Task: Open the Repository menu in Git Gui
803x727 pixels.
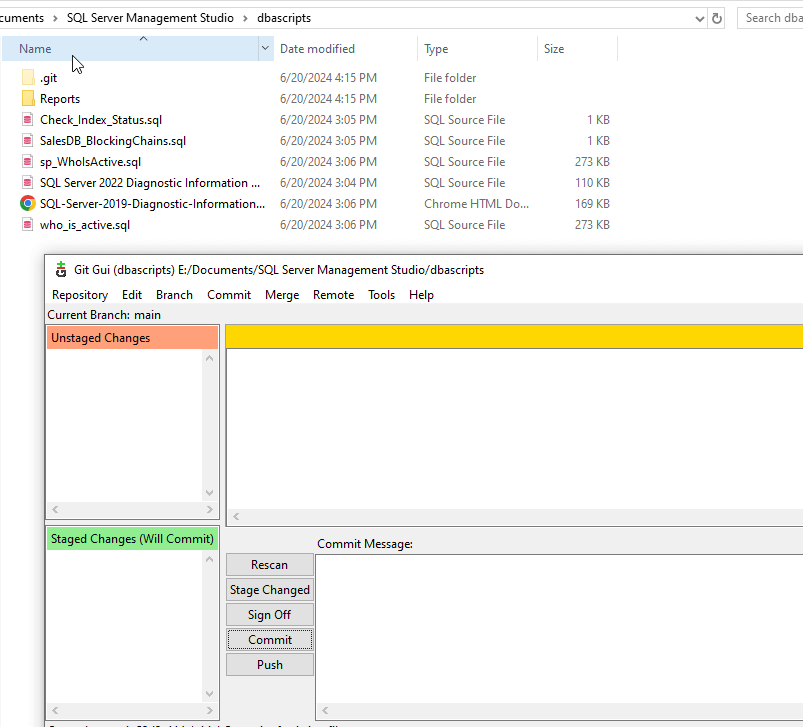Action: 80,295
